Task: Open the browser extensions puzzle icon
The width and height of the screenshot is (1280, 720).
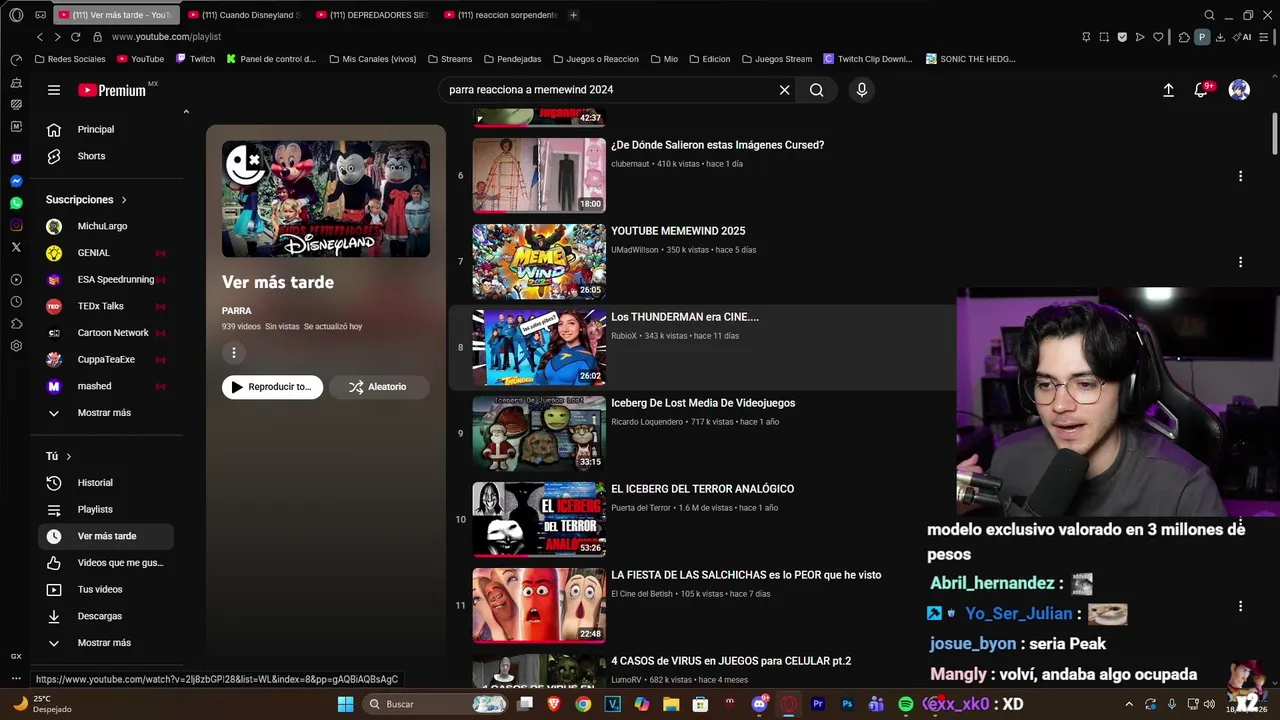Action: (1184, 37)
